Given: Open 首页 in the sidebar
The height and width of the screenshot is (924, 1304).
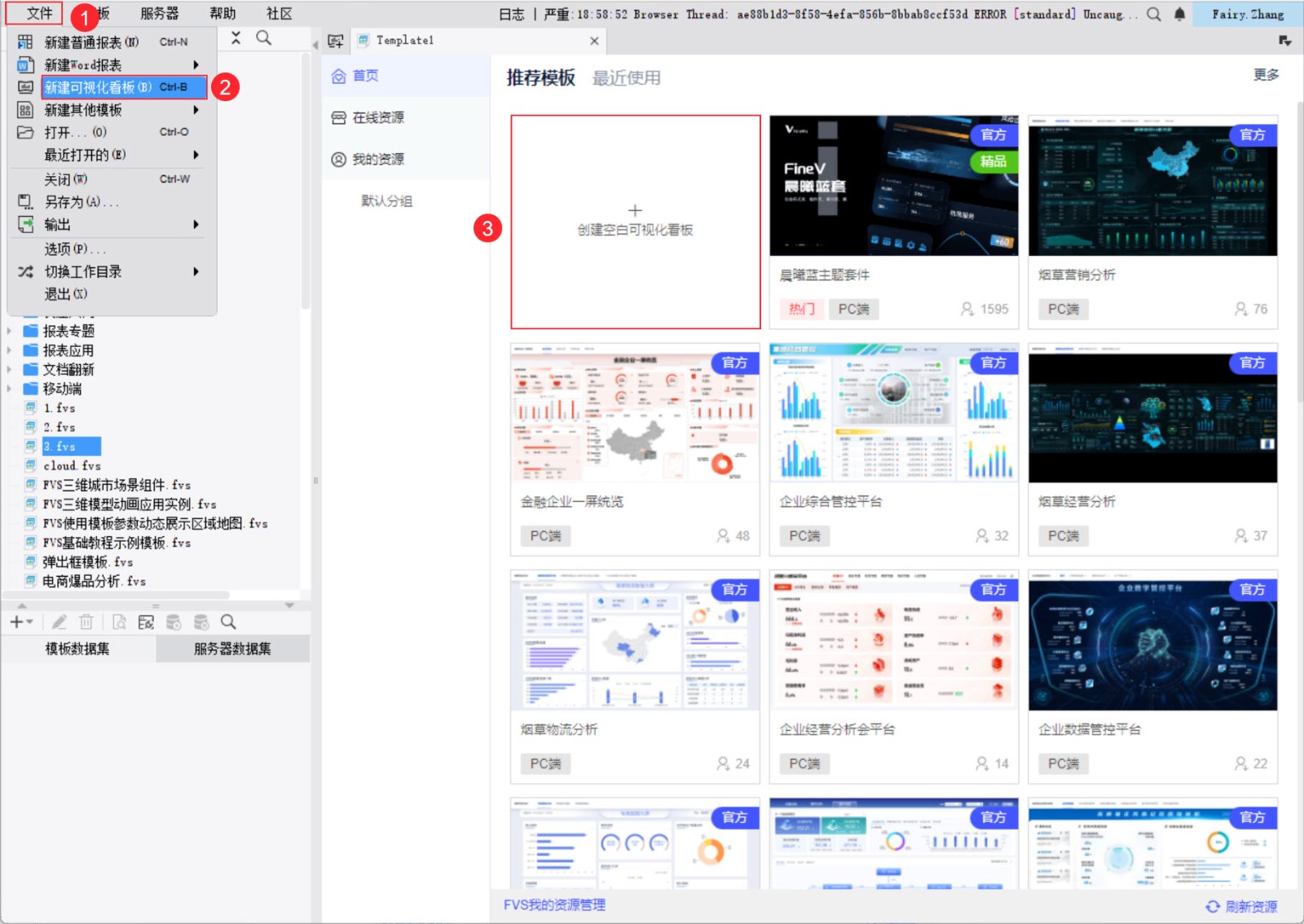Looking at the screenshot, I should (406, 76).
